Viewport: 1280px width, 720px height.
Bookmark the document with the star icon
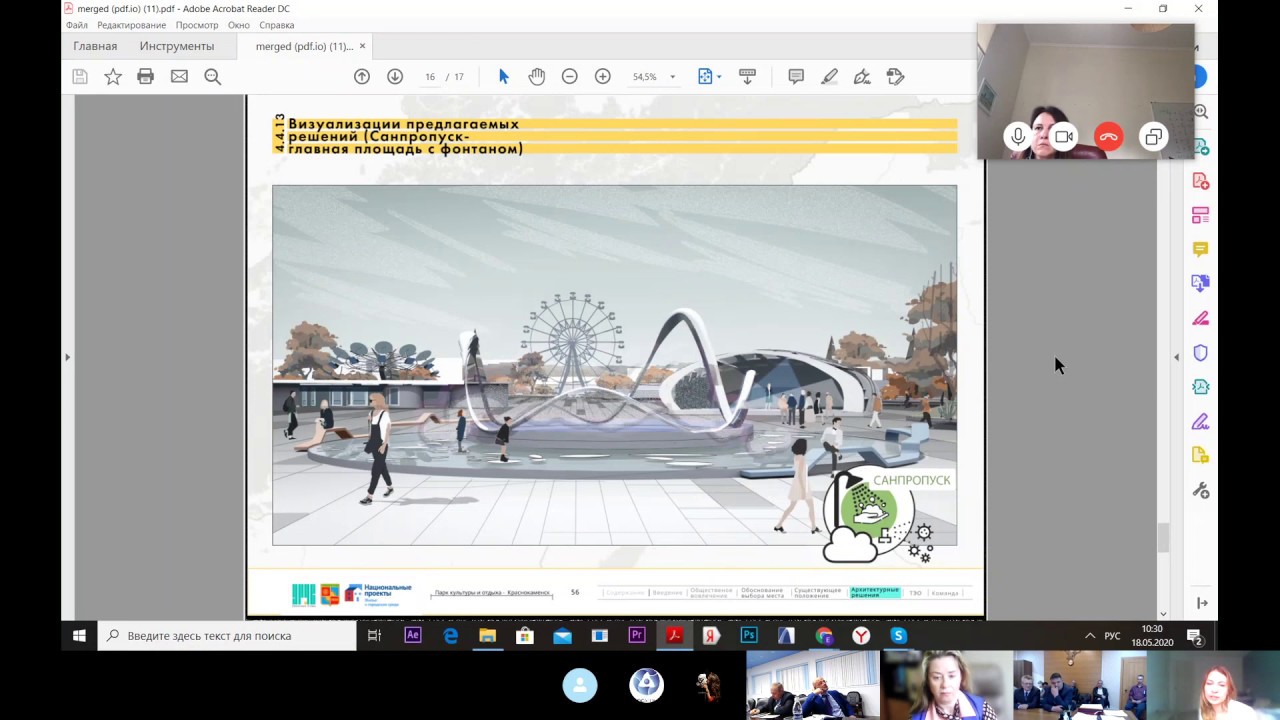pyautogui.click(x=113, y=77)
